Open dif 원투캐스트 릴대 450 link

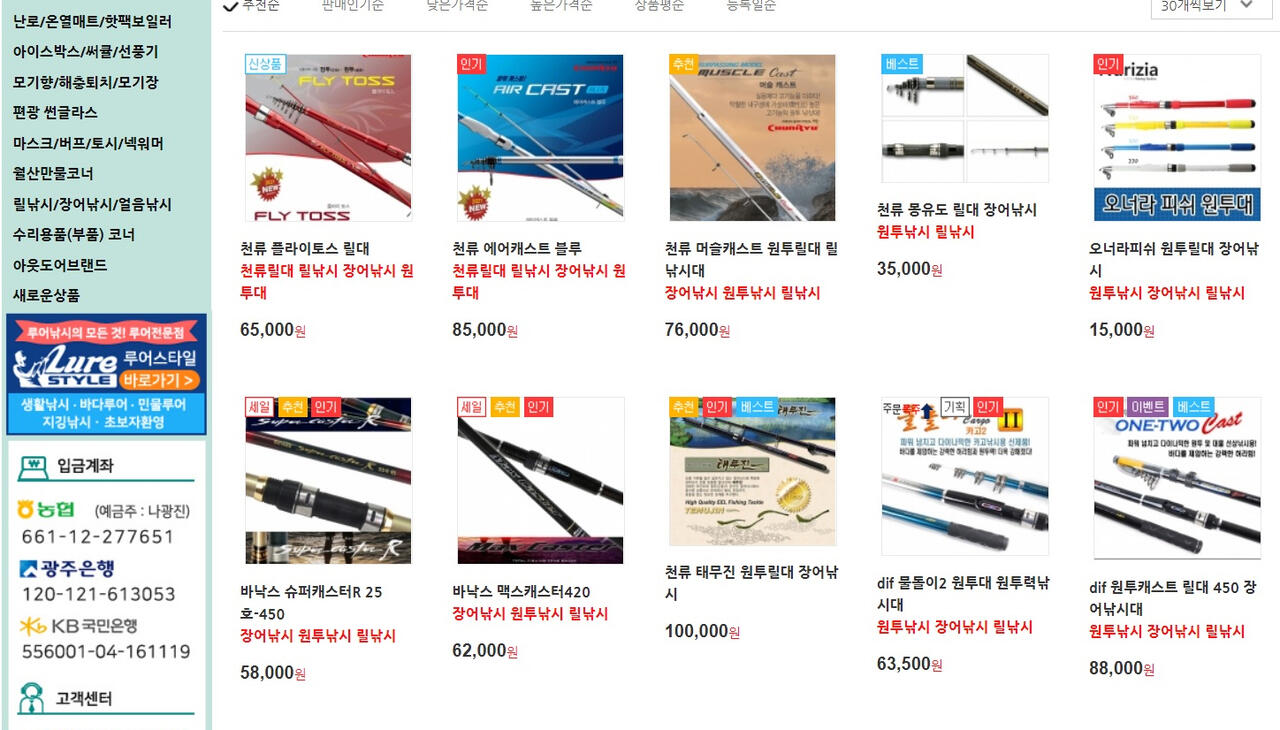pos(1173,598)
